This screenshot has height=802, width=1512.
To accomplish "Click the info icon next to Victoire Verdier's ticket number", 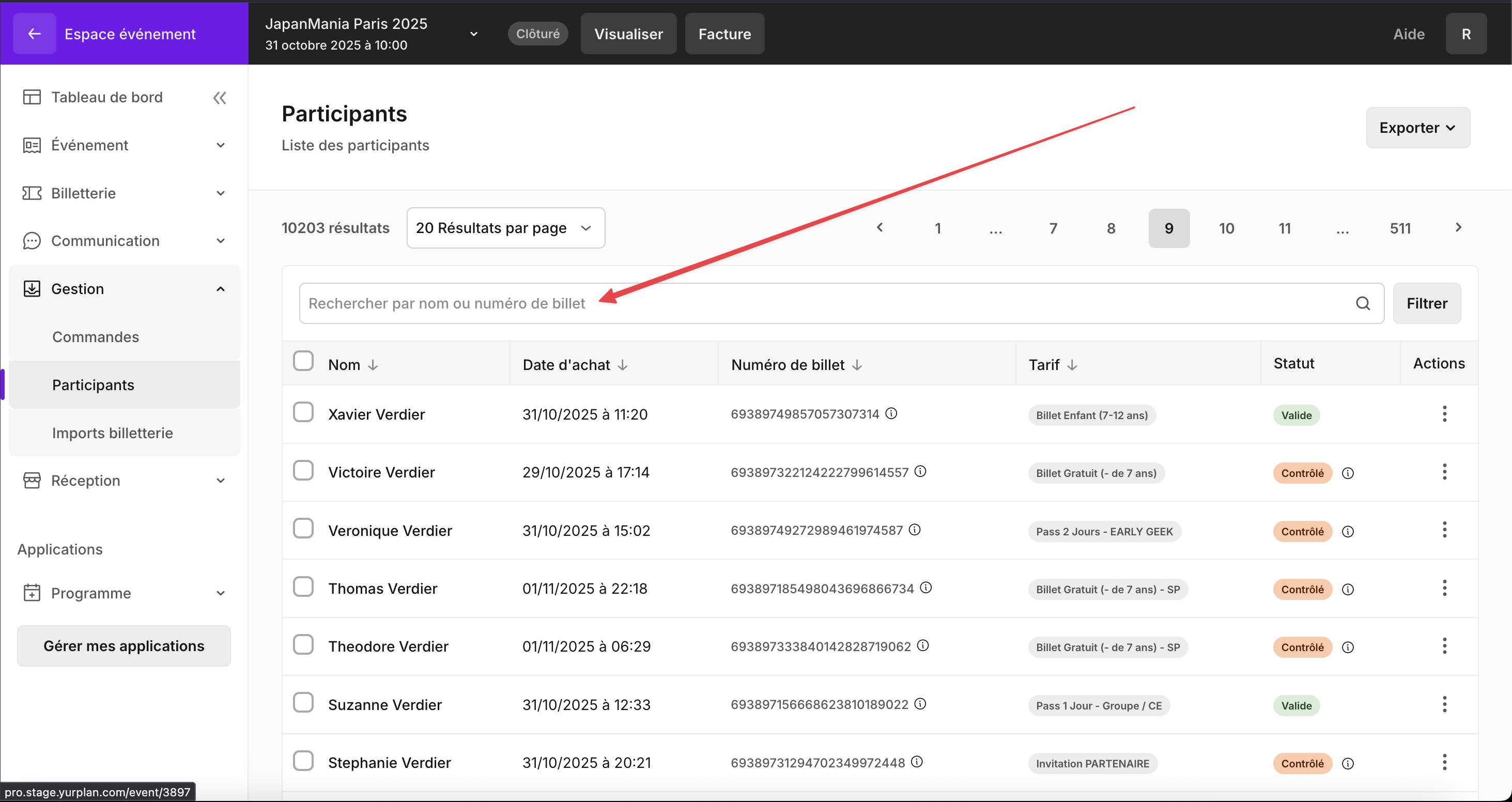I will (x=920, y=471).
